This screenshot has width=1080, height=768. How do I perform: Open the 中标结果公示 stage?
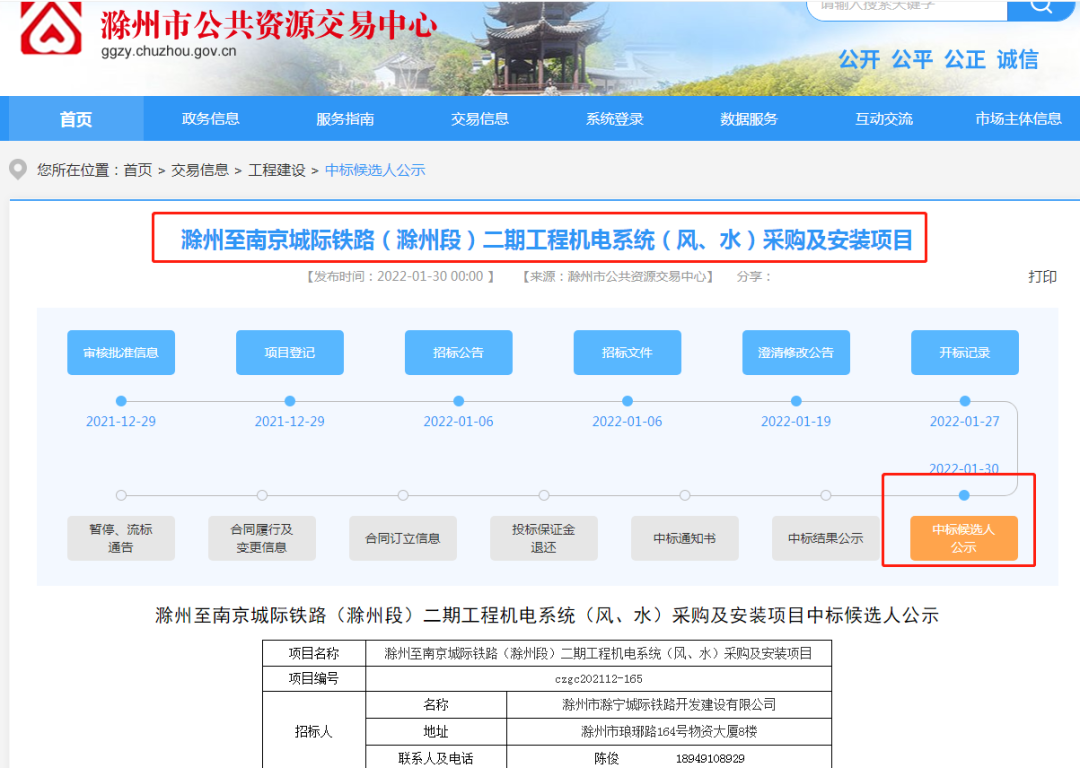[825, 538]
